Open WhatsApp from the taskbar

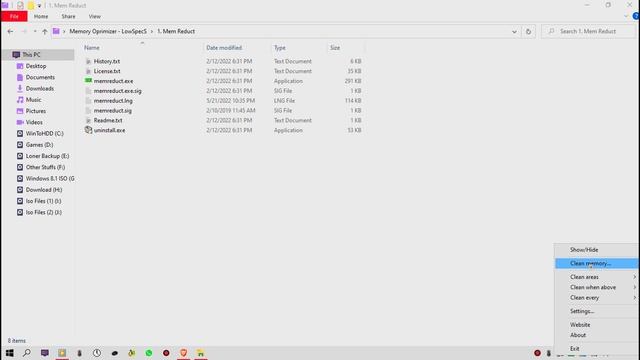point(149,353)
